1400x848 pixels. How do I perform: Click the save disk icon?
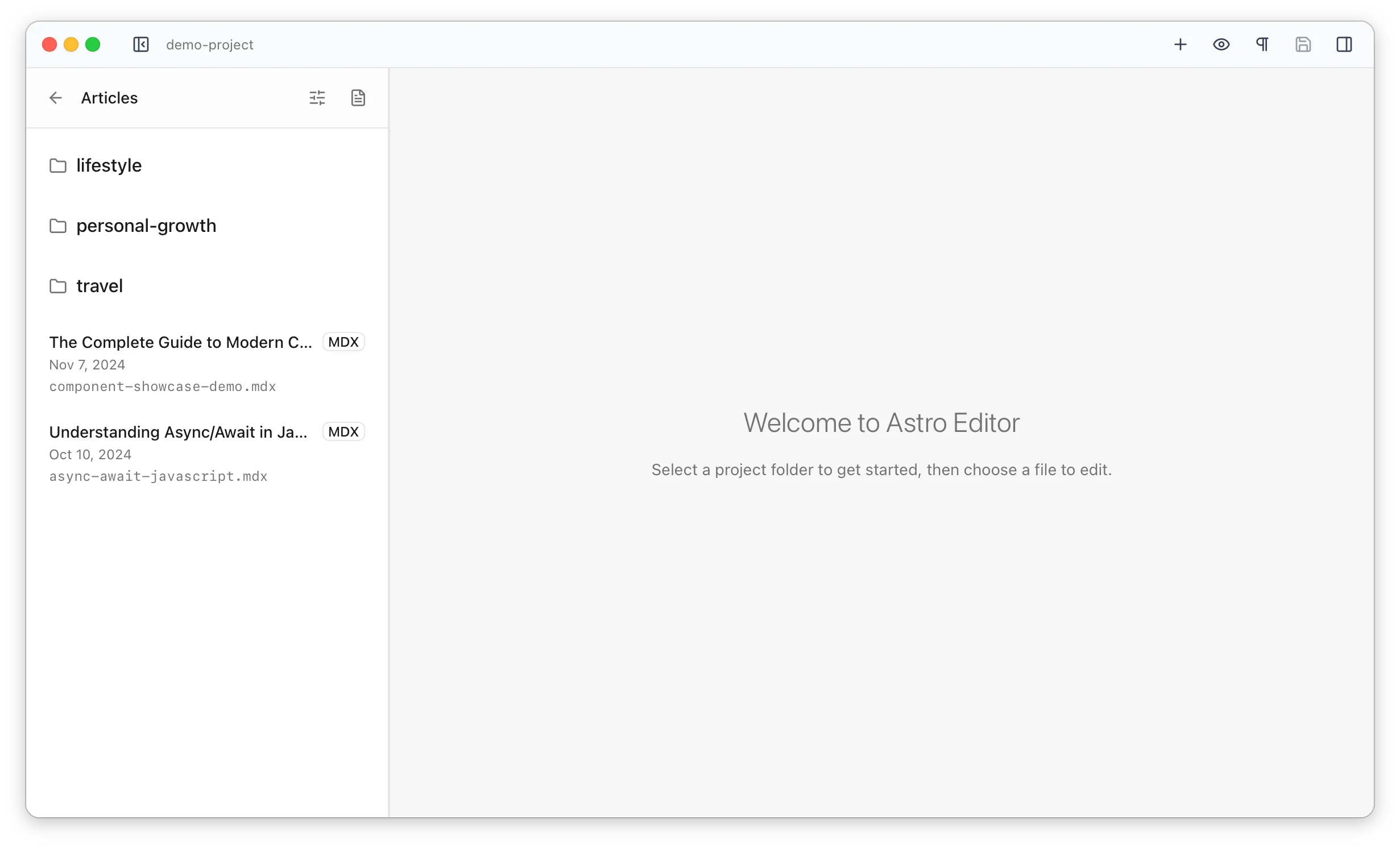pyautogui.click(x=1303, y=44)
